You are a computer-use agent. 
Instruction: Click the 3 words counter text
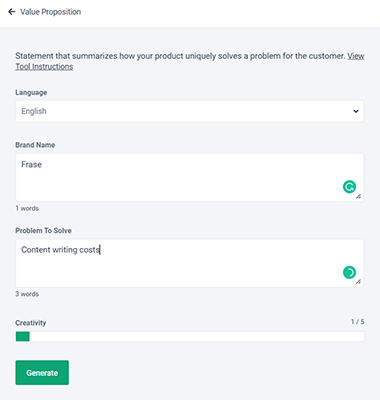pyautogui.click(x=27, y=294)
